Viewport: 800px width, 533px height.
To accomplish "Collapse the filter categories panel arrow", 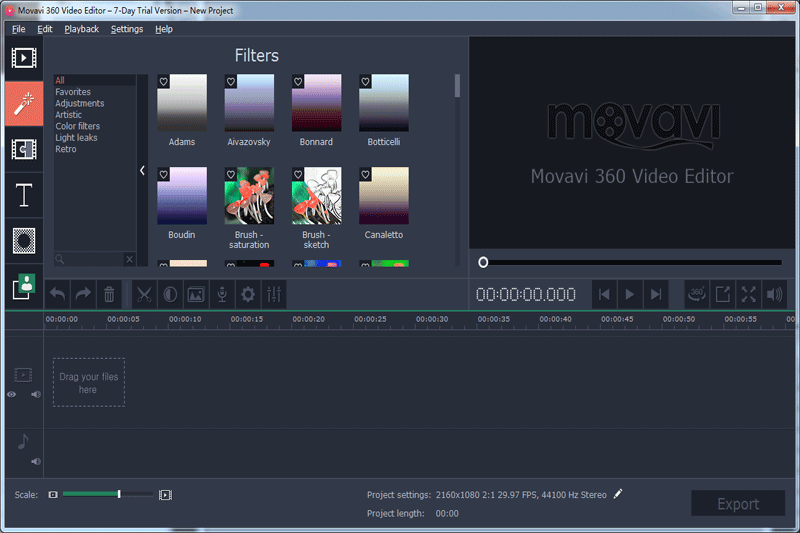I will [x=142, y=170].
